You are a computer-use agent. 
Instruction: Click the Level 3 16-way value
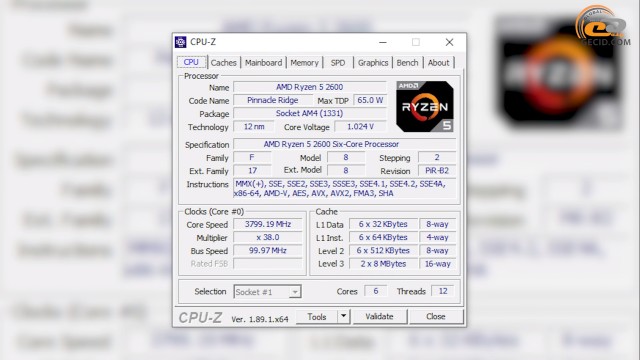click(438, 264)
